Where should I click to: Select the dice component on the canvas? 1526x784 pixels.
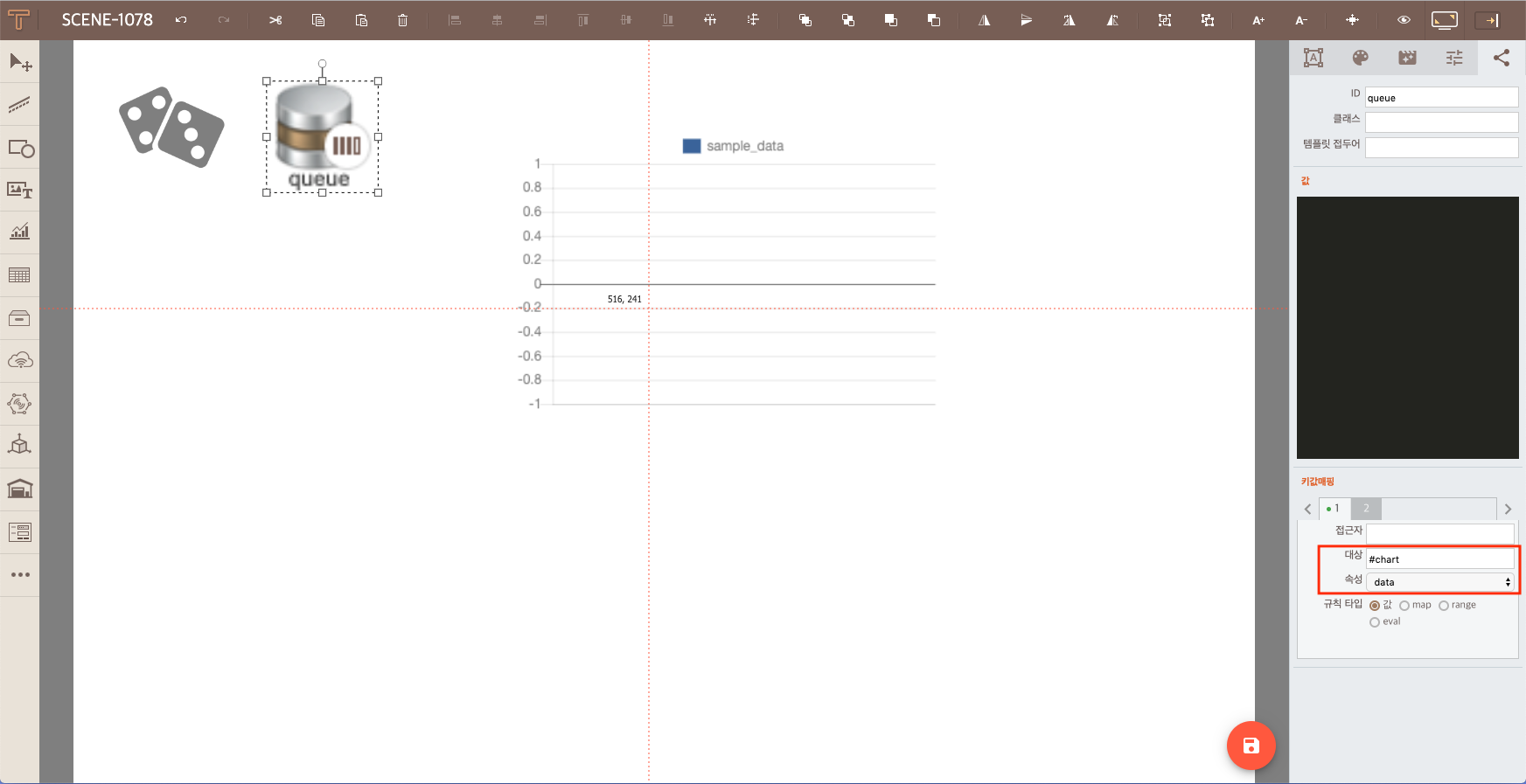[171, 128]
